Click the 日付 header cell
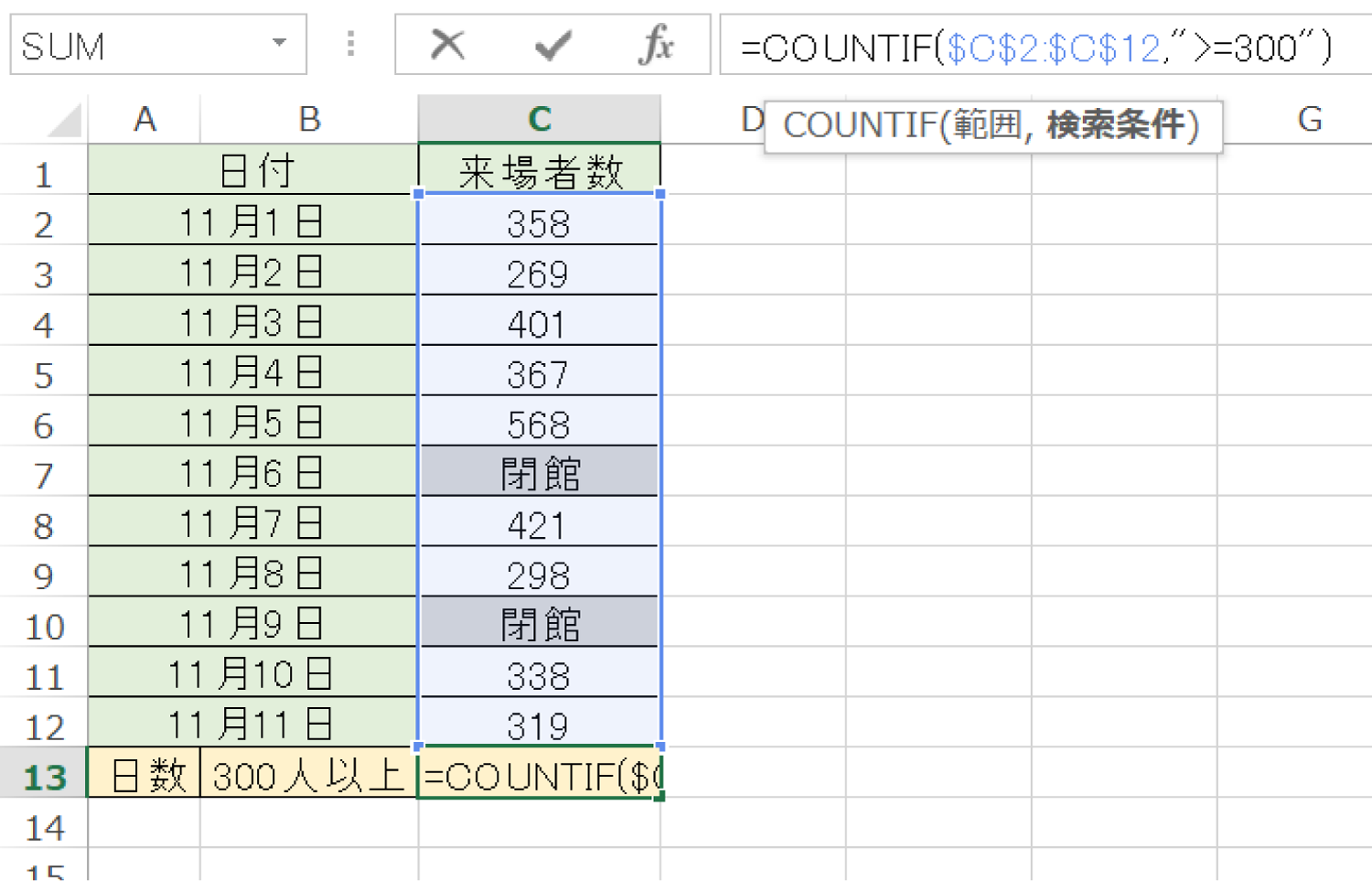 pyautogui.click(x=252, y=169)
